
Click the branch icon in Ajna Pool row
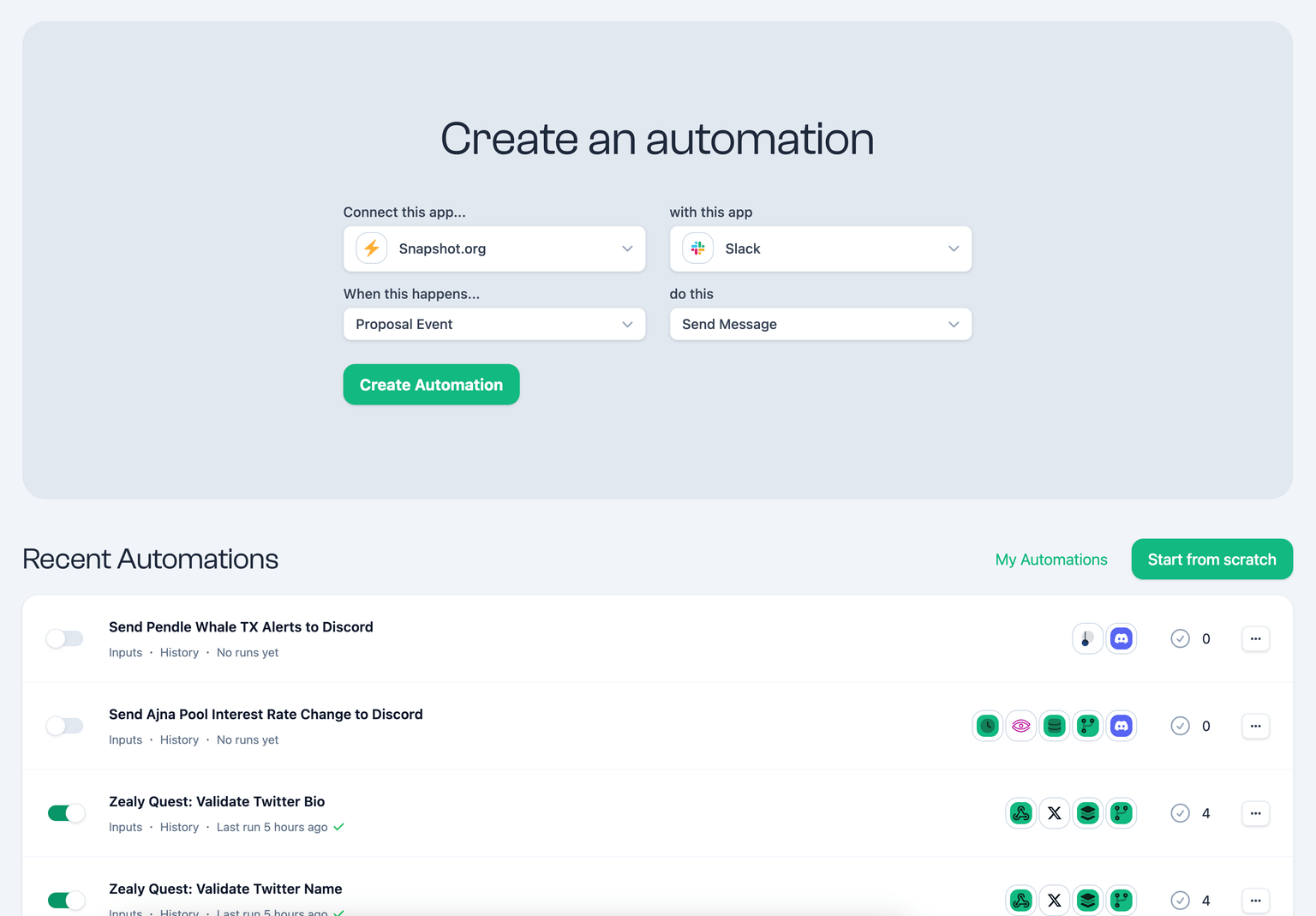pos(1088,726)
